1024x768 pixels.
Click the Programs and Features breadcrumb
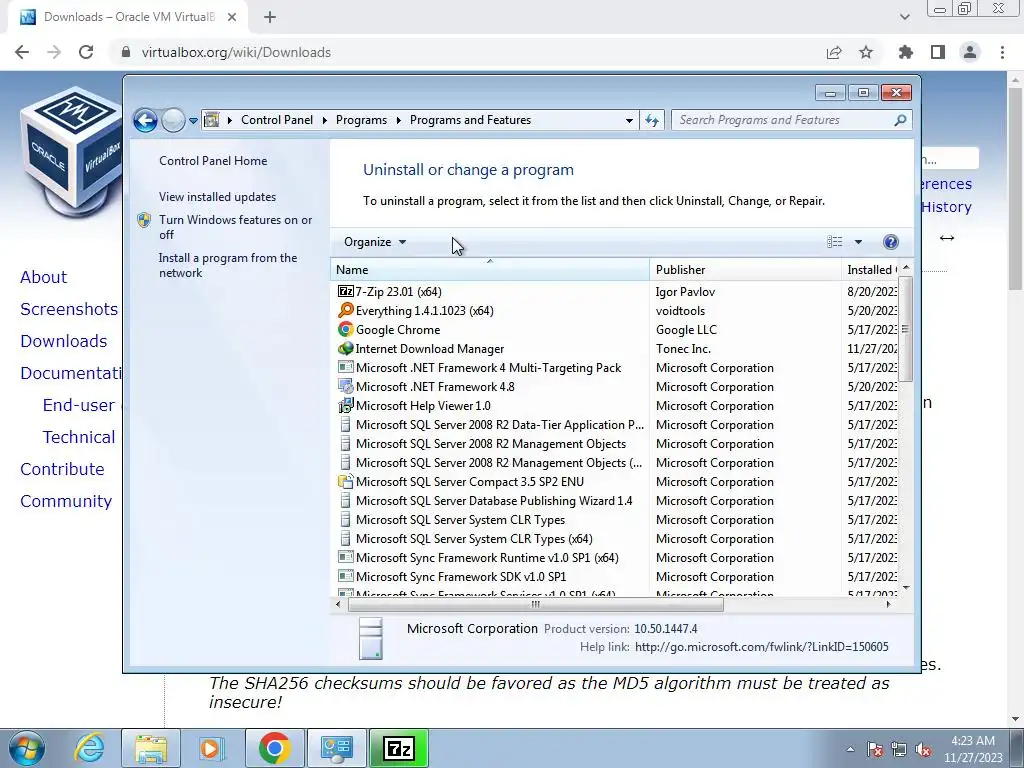(x=470, y=120)
